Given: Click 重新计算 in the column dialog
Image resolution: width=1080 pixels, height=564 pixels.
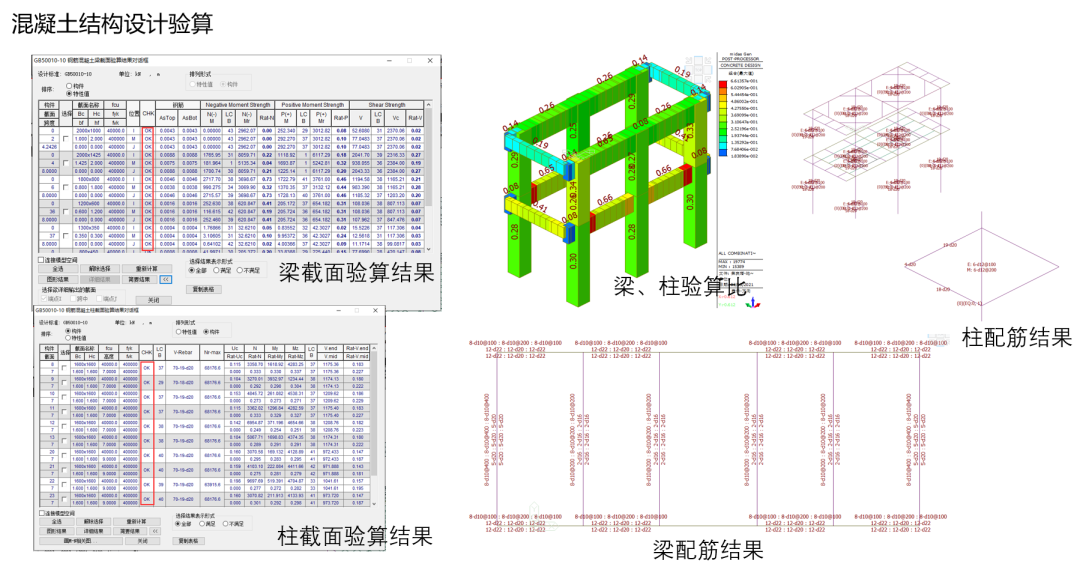Looking at the screenshot, I should tap(137, 522).
